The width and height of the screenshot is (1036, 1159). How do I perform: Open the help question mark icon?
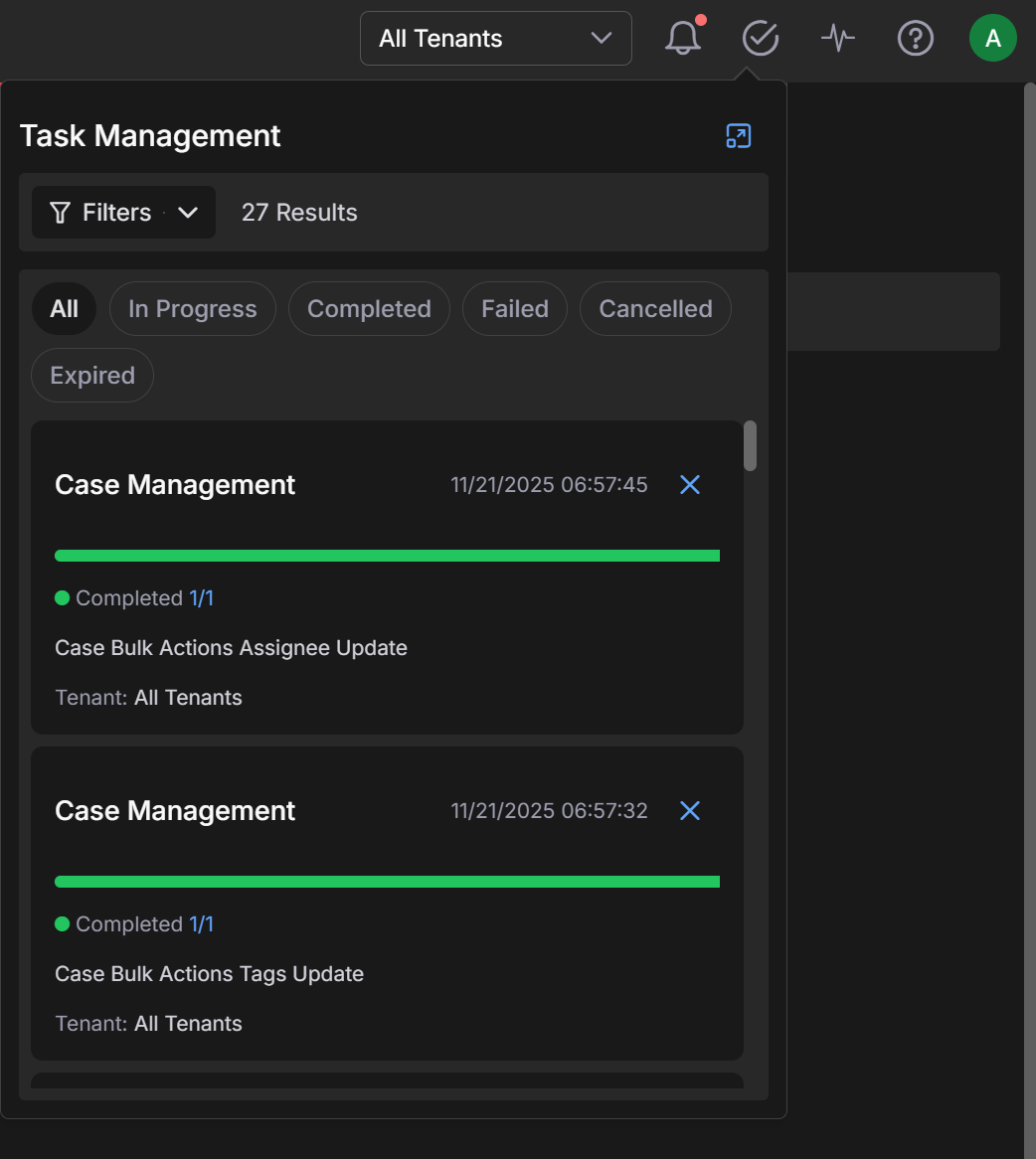tap(915, 39)
